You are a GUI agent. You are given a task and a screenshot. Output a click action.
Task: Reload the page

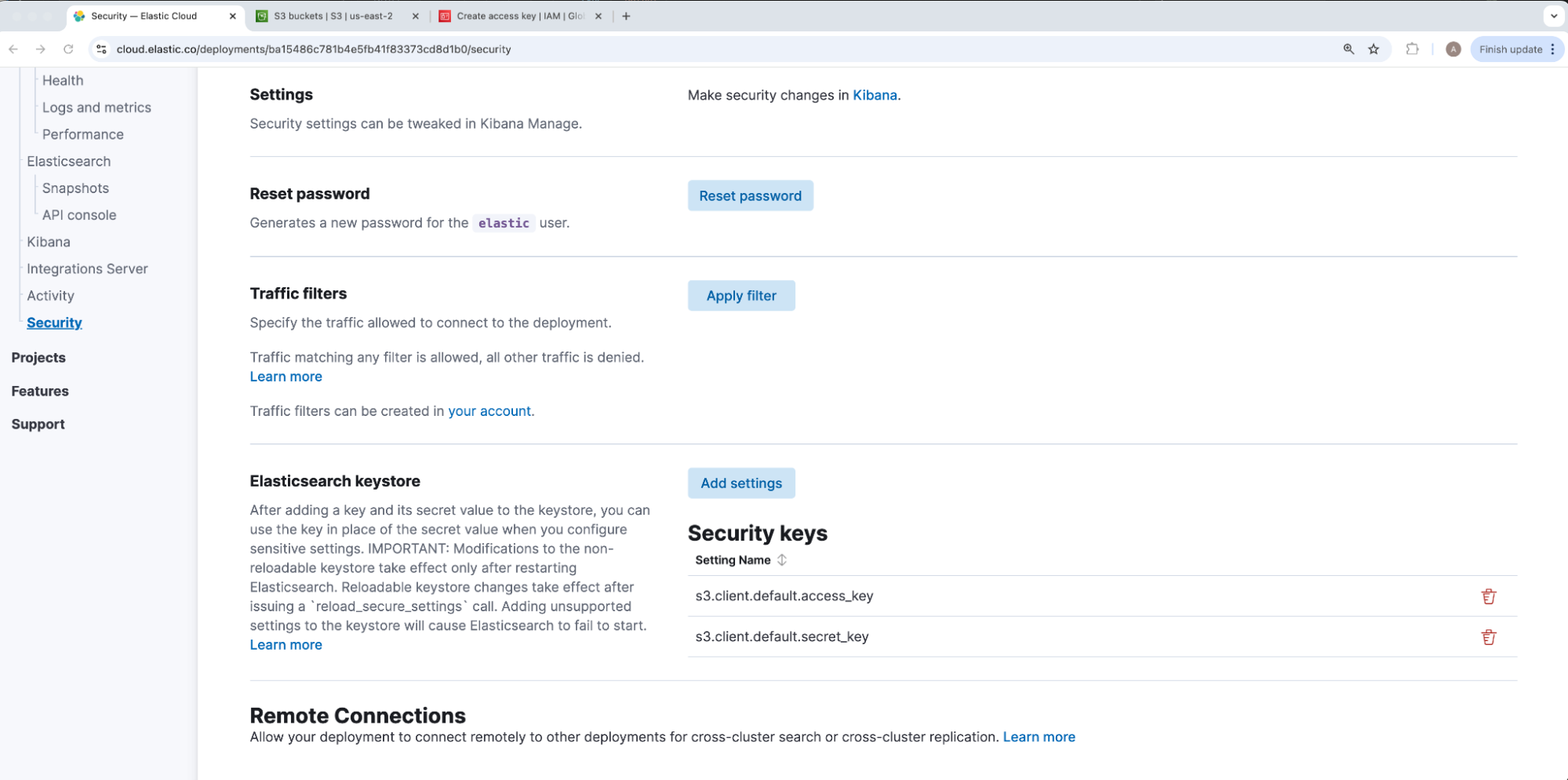(68, 49)
